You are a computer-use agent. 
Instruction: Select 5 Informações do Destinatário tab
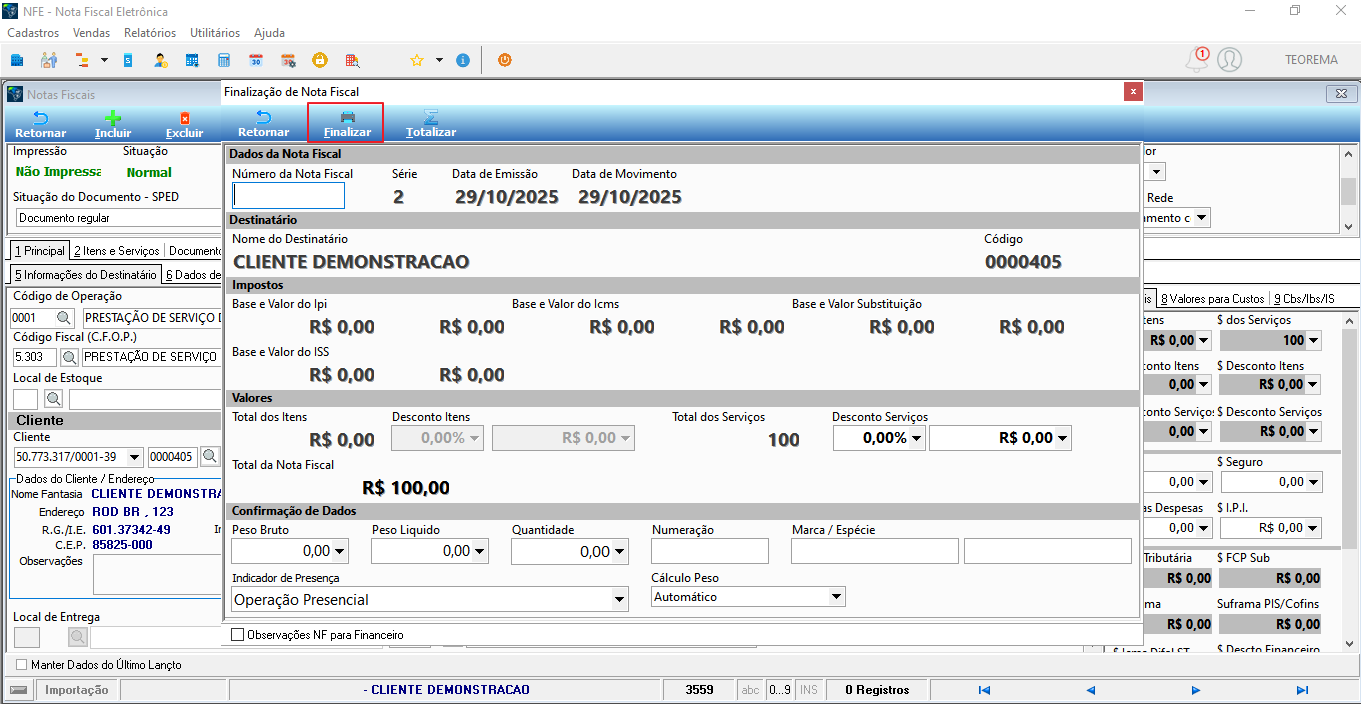point(86,275)
